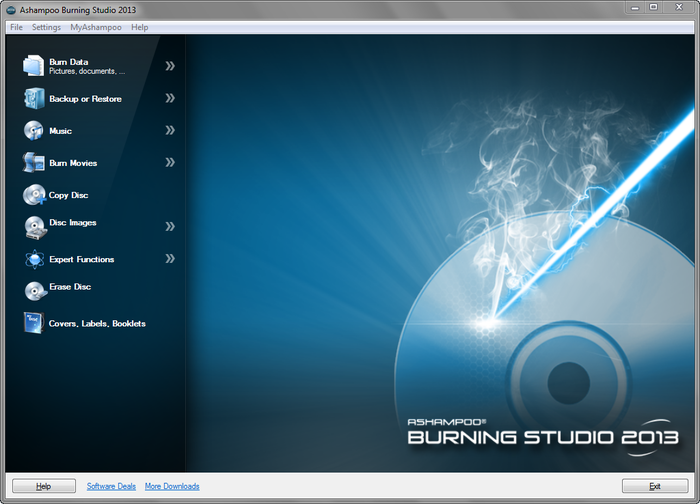The image size is (700, 504).
Task: Select the Burn Data label
Action: tap(69, 62)
